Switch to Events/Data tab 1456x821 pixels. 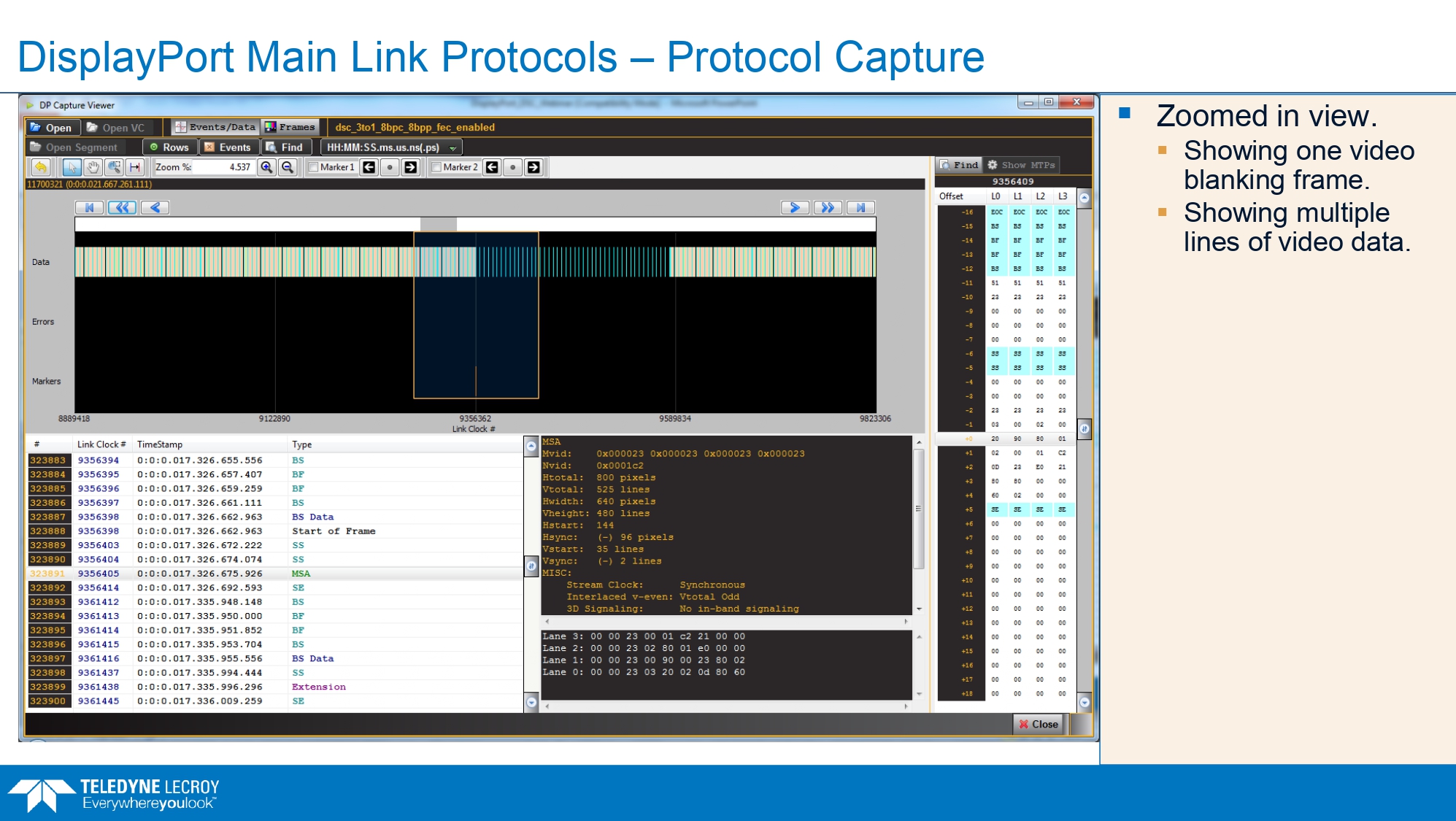click(x=215, y=127)
